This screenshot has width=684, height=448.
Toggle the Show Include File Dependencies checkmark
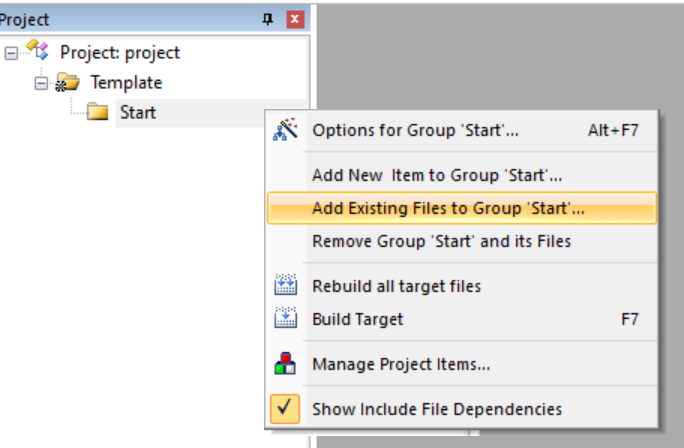(x=285, y=409)
